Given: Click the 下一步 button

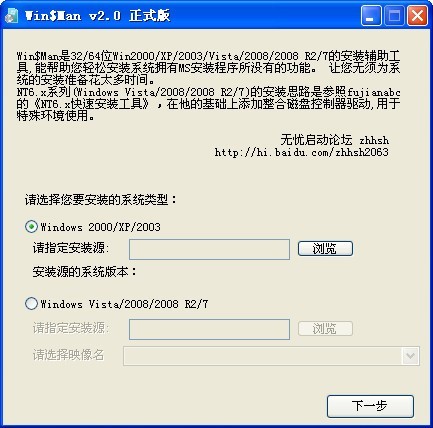Looking at the screenshot, I should pos(370,406).
